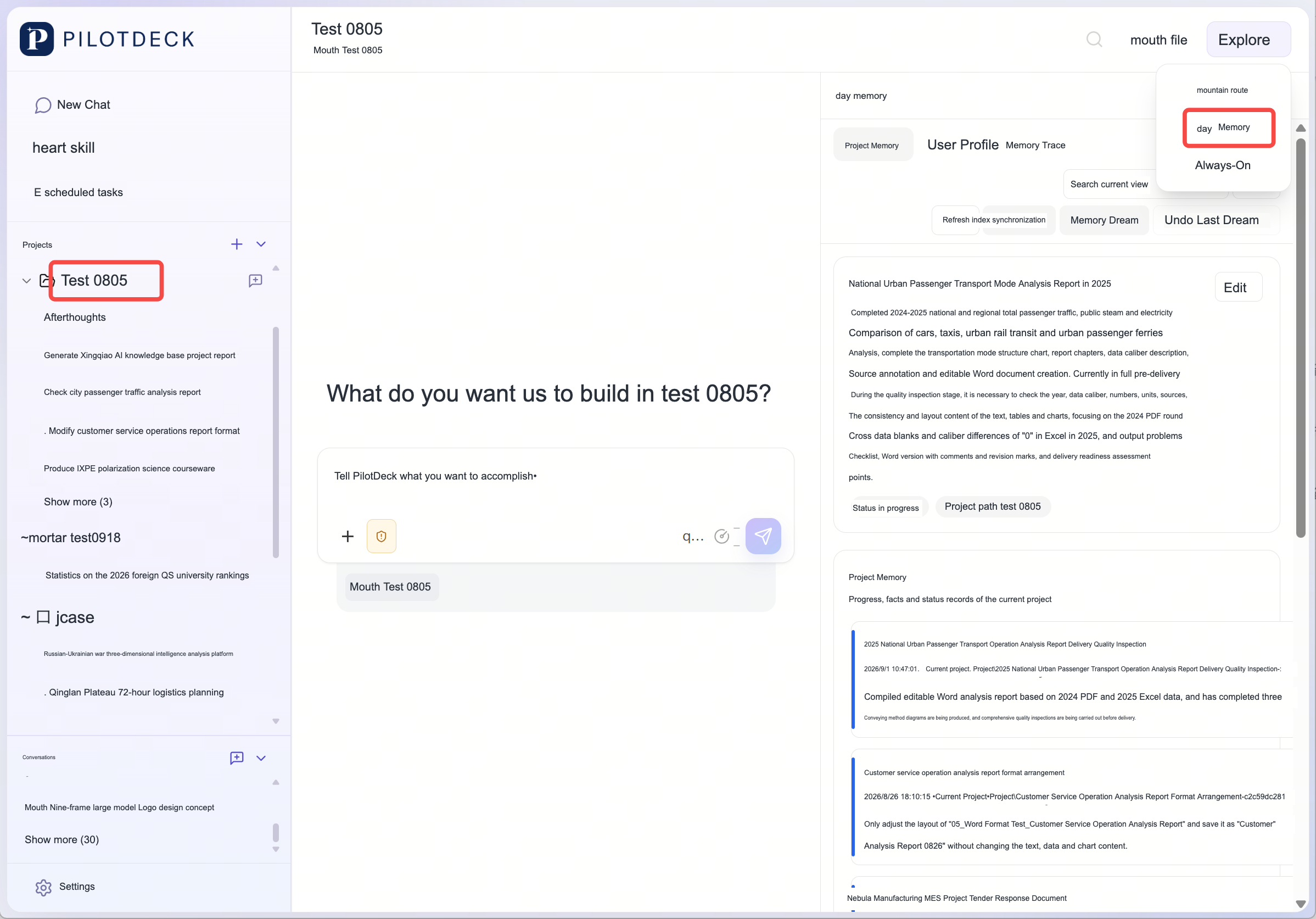
Task: Start new chat in Test 0805 project
Action: pyautogui.click(x=256, y=280)
